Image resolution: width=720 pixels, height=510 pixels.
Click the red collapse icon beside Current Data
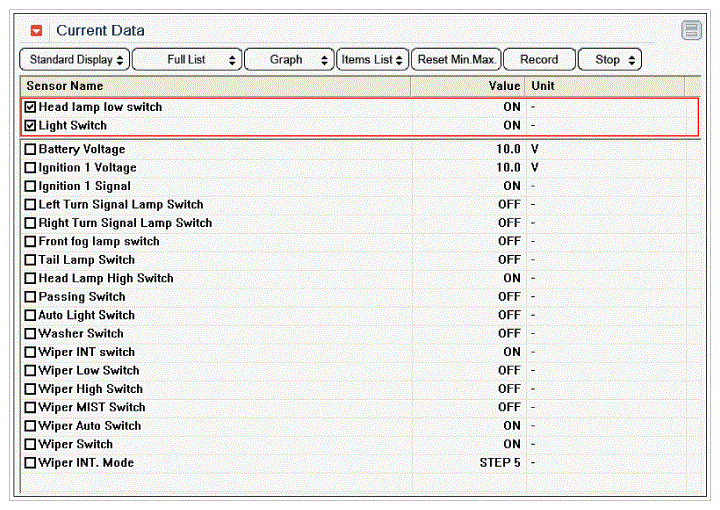tap(37, 31)
